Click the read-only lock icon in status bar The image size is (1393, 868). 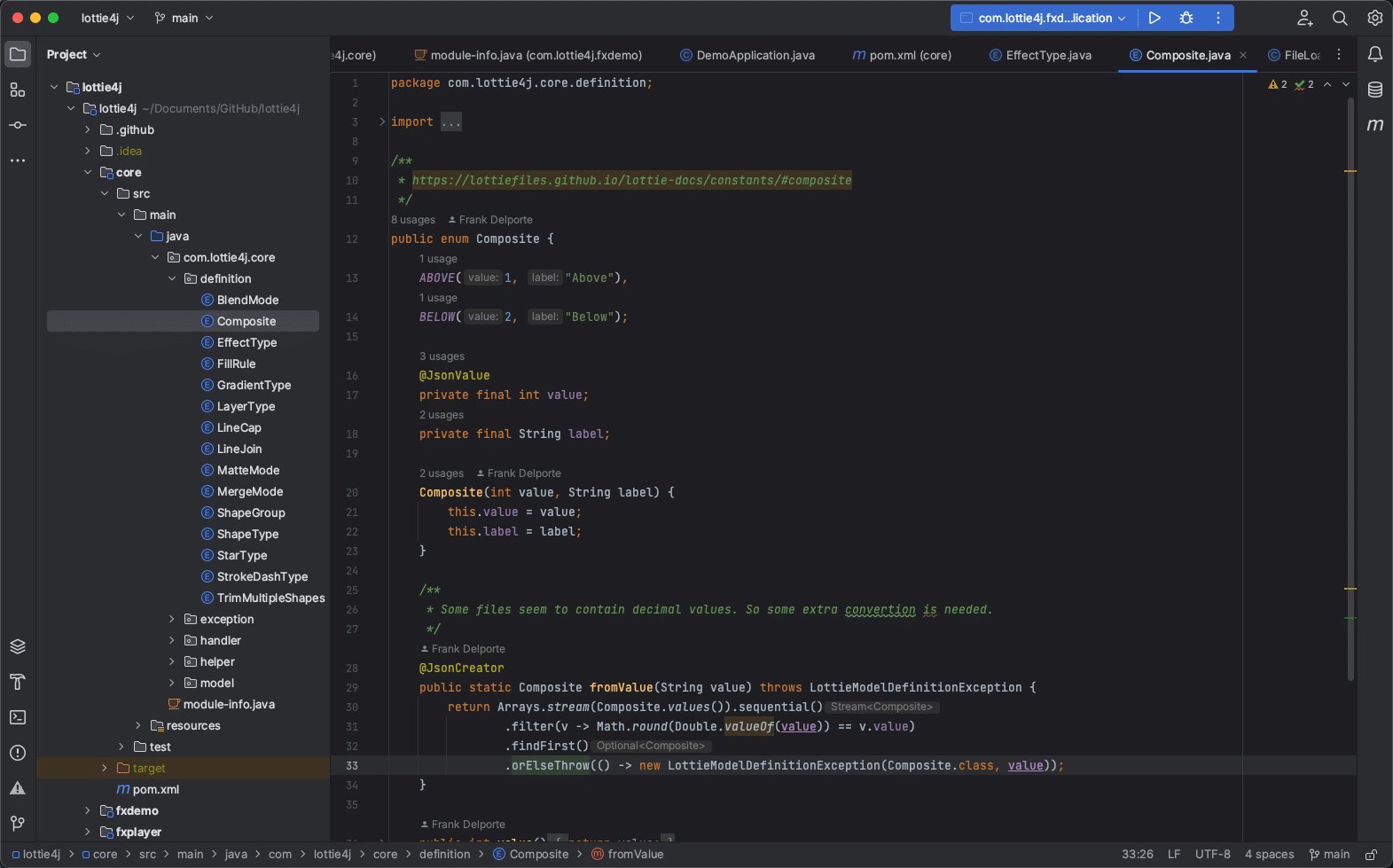(1371, 855)
